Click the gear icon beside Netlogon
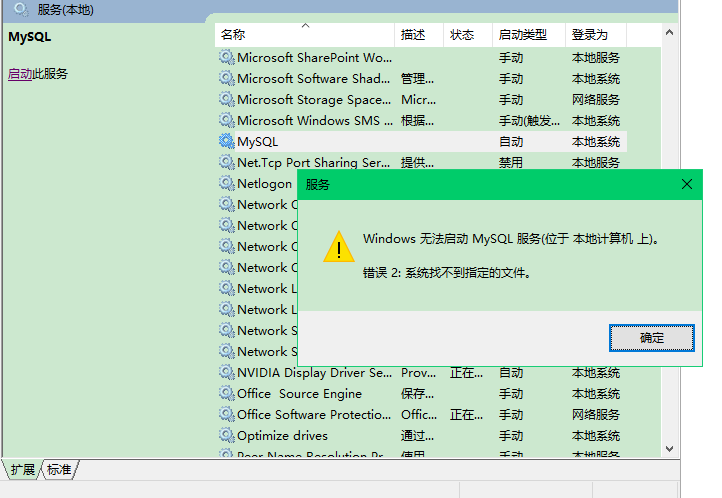The image size is (722, 498). (227, 184)
